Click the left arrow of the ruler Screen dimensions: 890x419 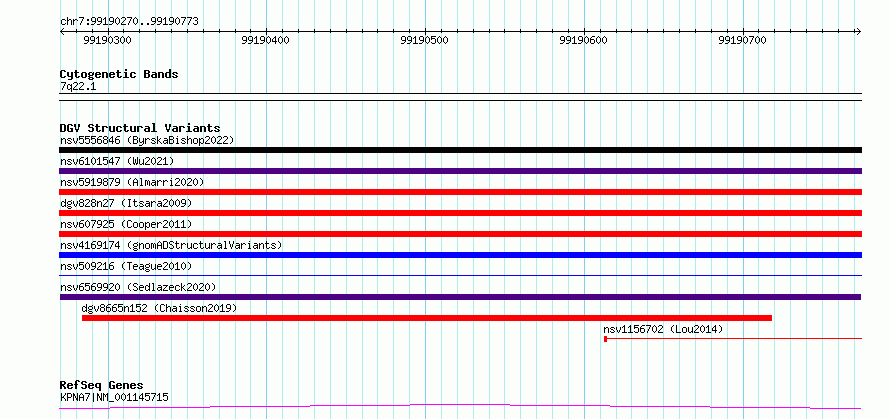pos(62,31)
